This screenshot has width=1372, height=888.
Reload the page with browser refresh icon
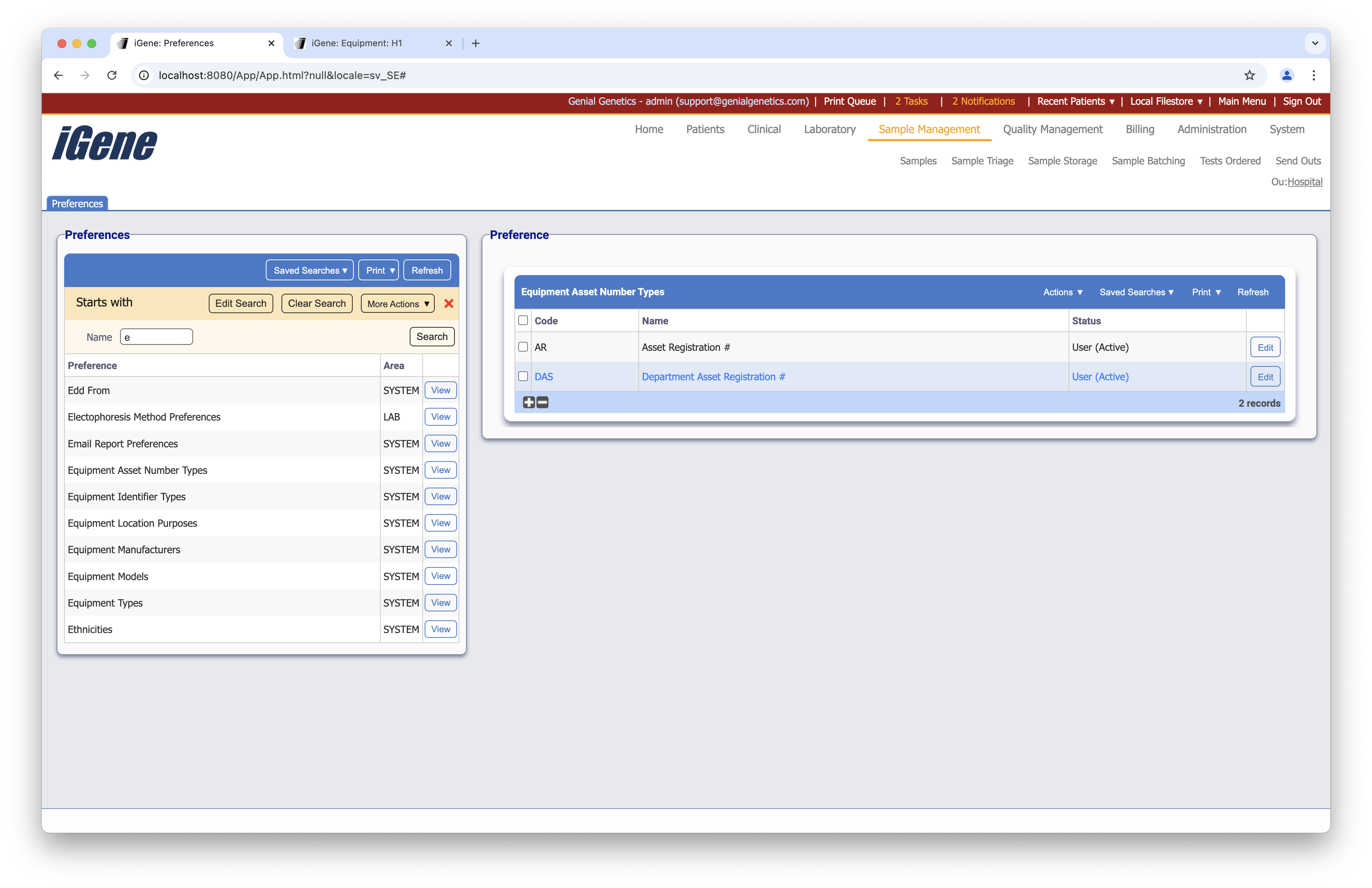112,75
